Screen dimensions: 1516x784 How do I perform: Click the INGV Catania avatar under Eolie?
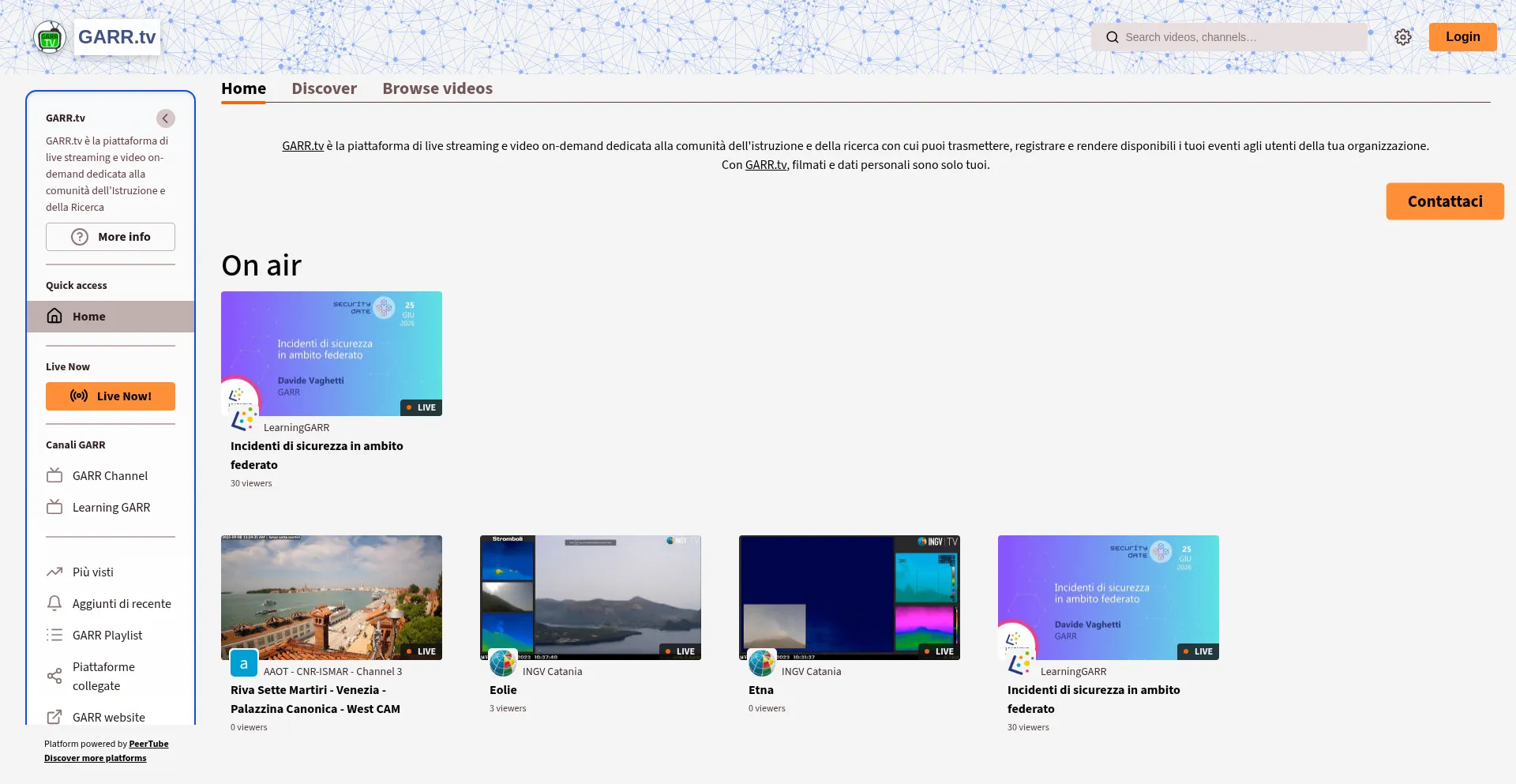(x=503, y=663)
